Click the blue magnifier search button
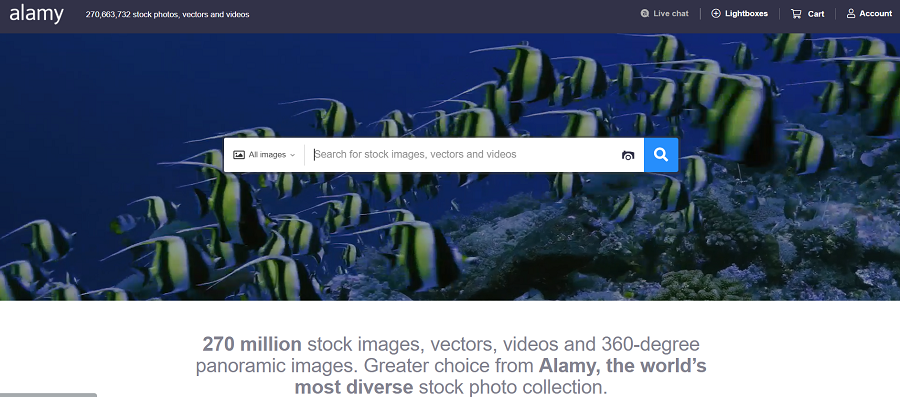The height and width of the screenshot is (397, 900). point(661,155)
